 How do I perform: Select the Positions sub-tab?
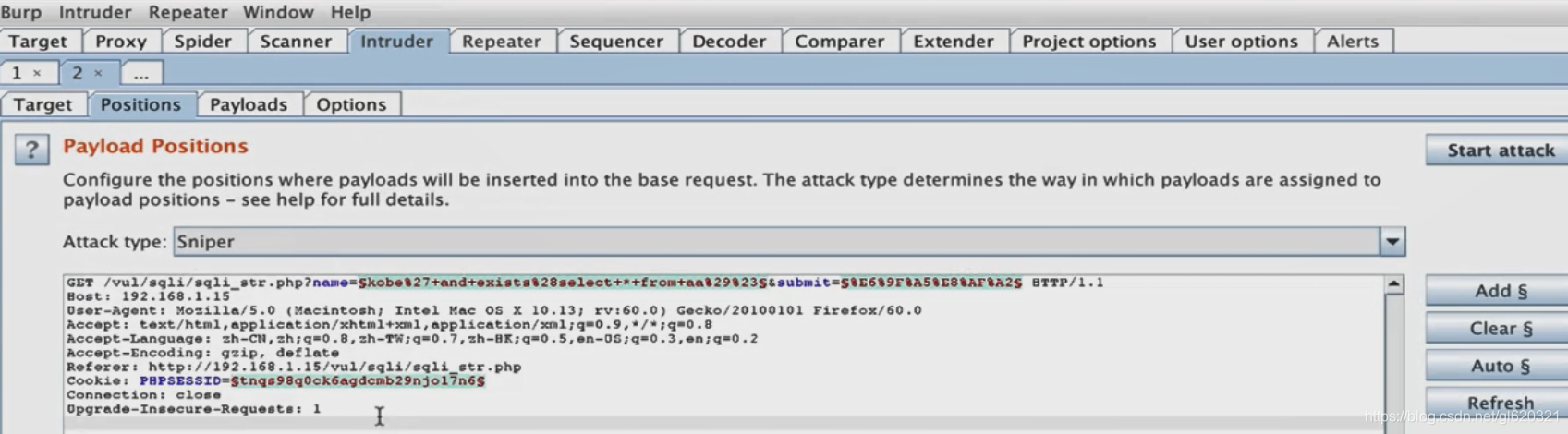click(x=140, y=104)
